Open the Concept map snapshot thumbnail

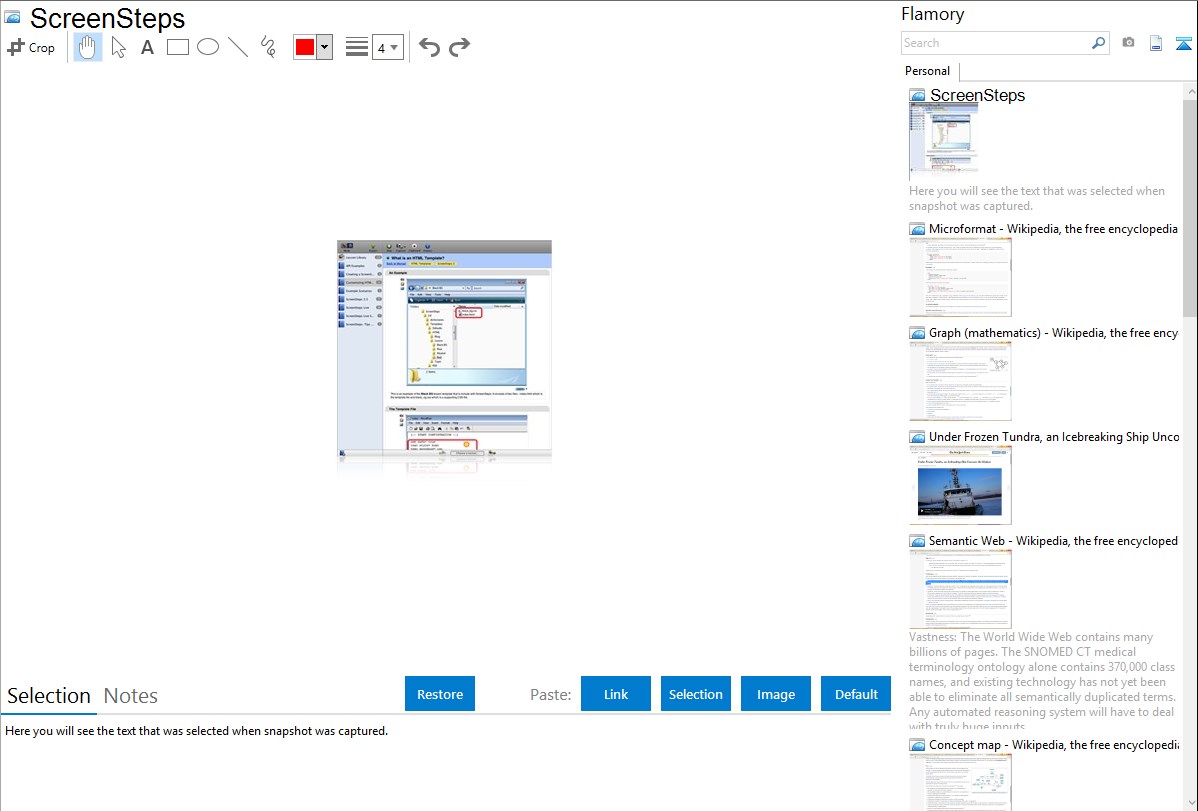coord(960,782)
